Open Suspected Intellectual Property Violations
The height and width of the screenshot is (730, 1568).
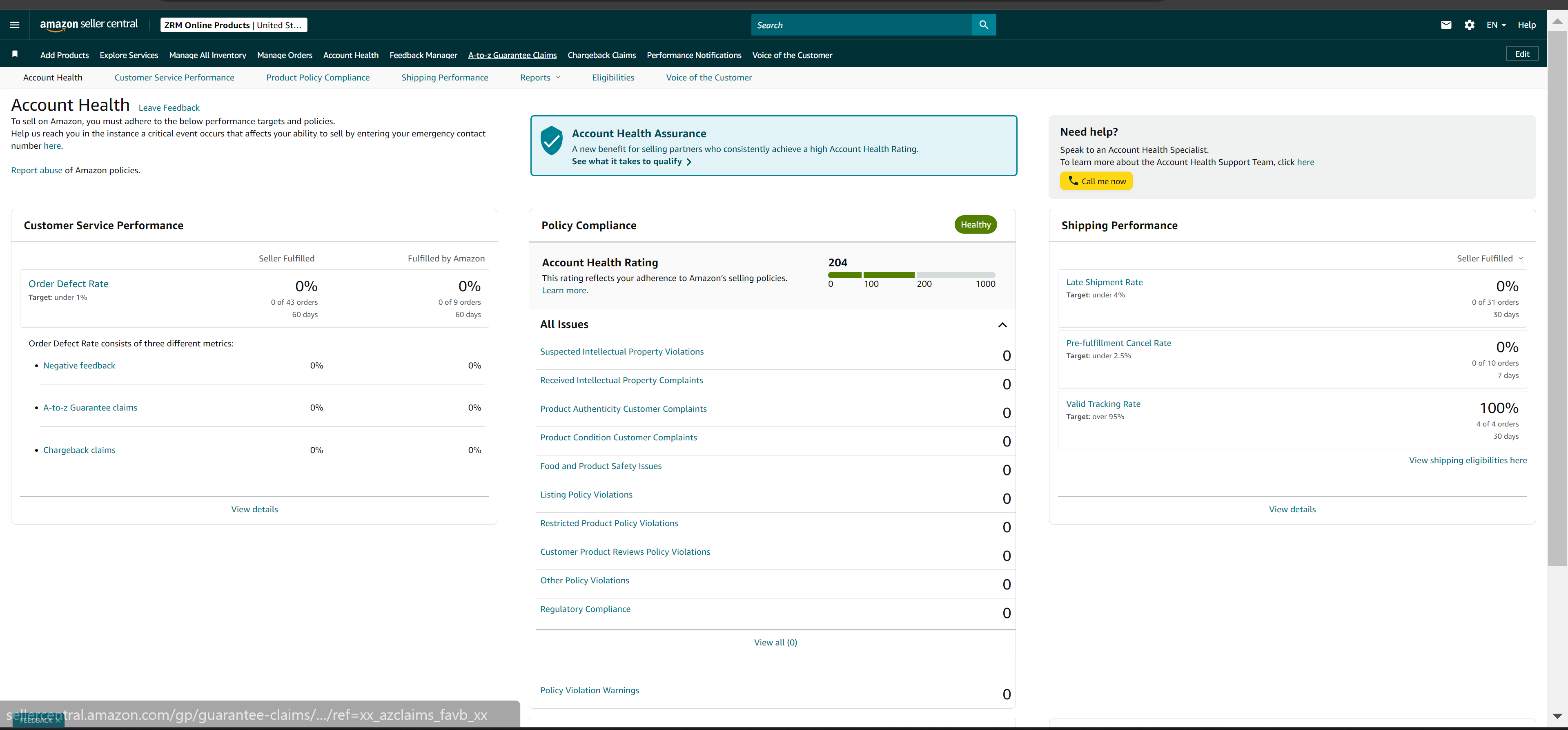622,352
